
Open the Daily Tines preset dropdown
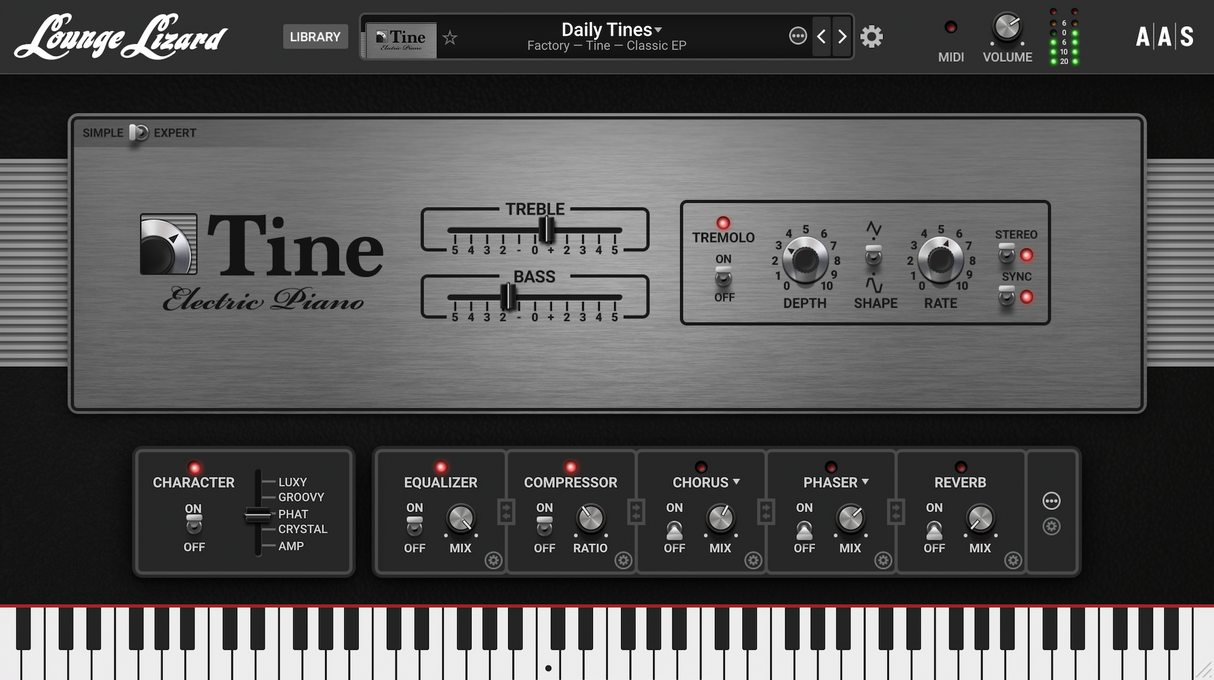611,30
